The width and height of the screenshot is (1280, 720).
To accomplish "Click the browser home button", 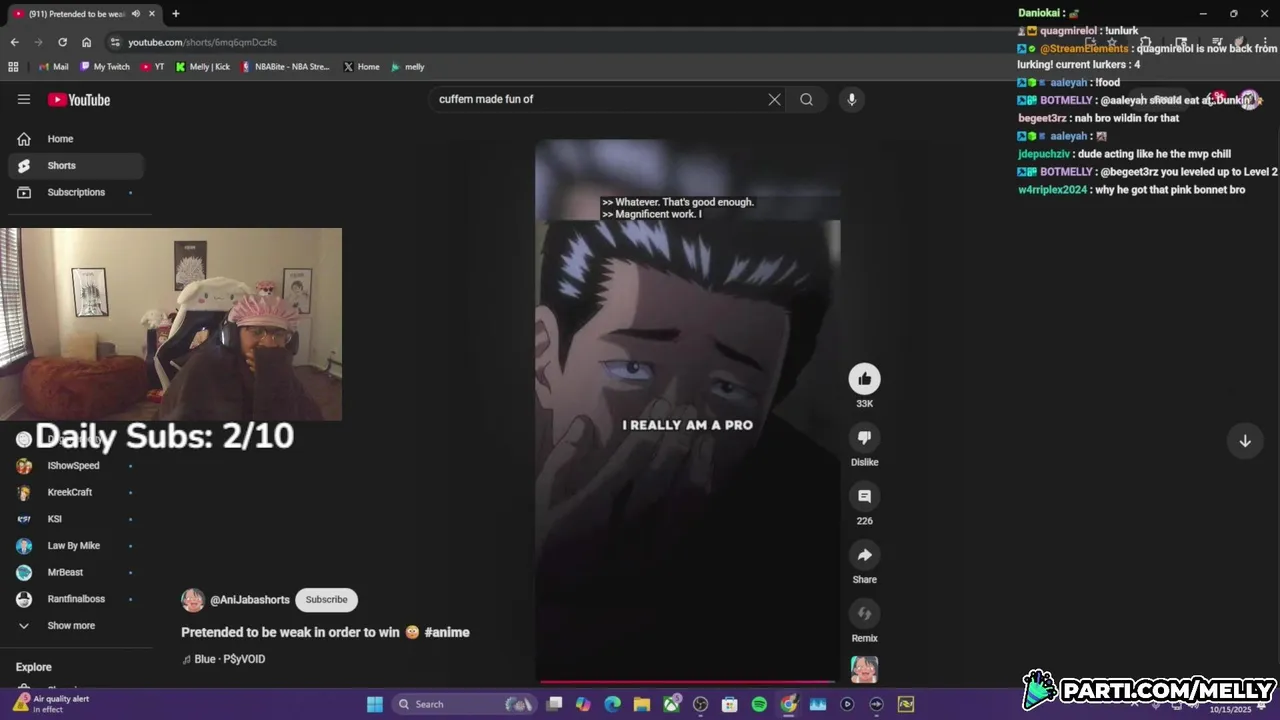I will point(87,42).
